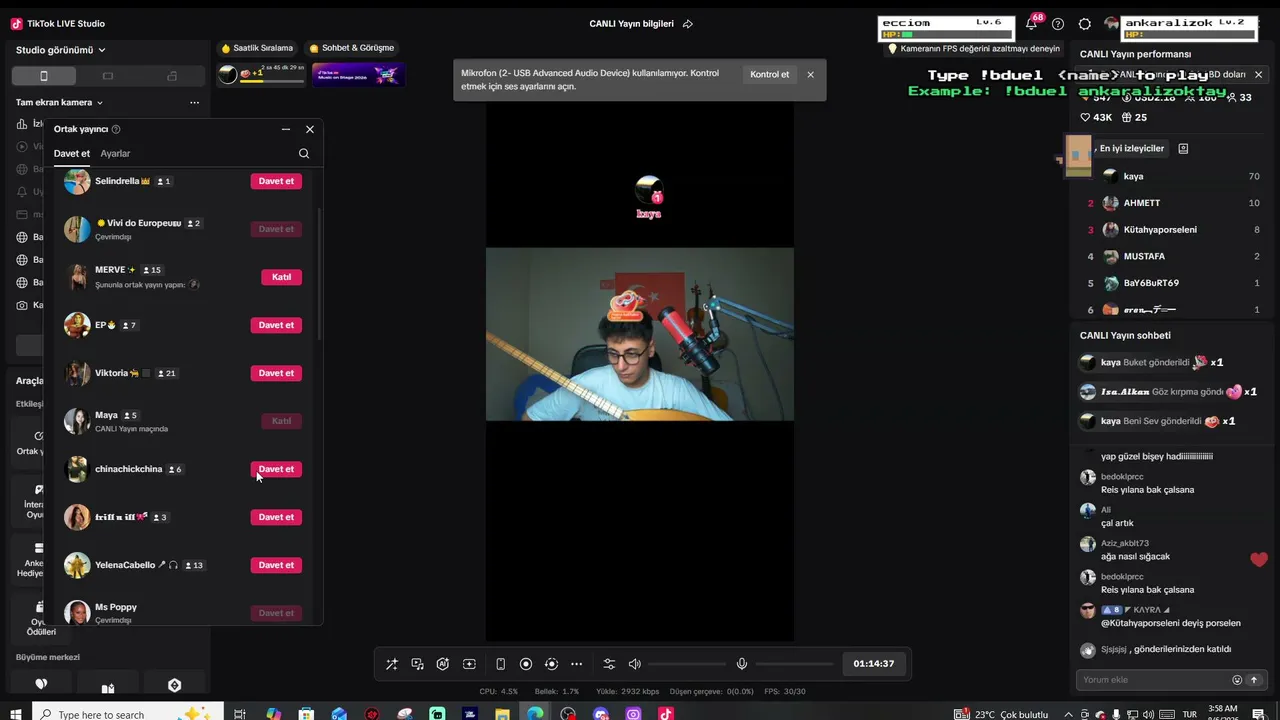The image size is (1280, 720).
Task: Click the shield icon in Büyüme merkezi
Action: (x=174, y=685)
